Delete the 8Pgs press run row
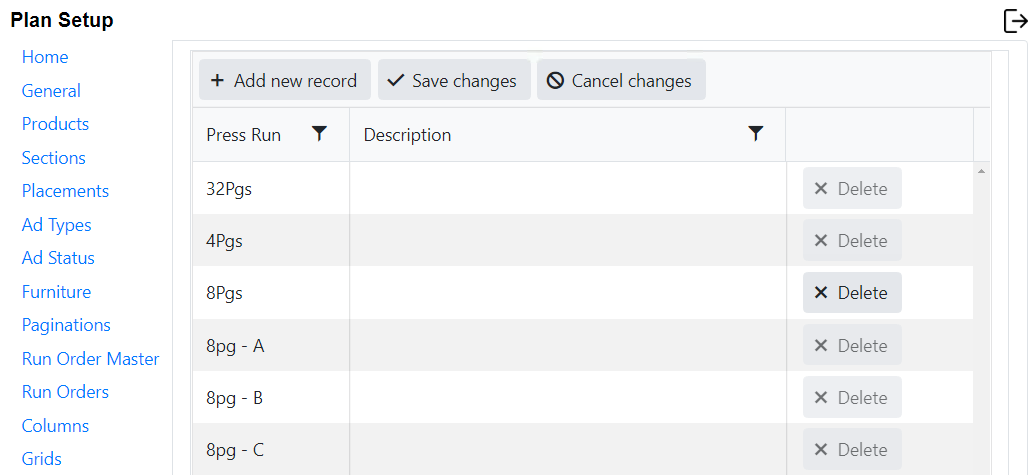 coord(851,293)
